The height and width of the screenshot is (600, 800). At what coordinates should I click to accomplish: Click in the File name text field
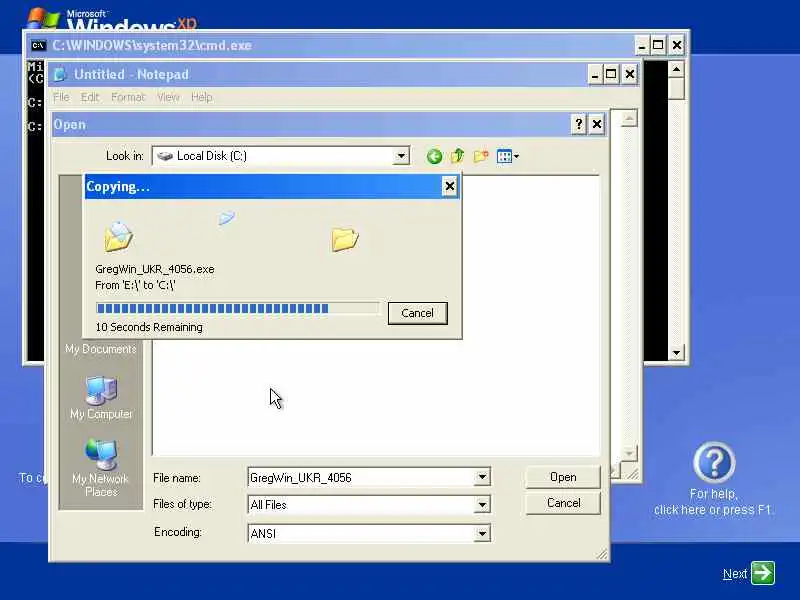361,478
